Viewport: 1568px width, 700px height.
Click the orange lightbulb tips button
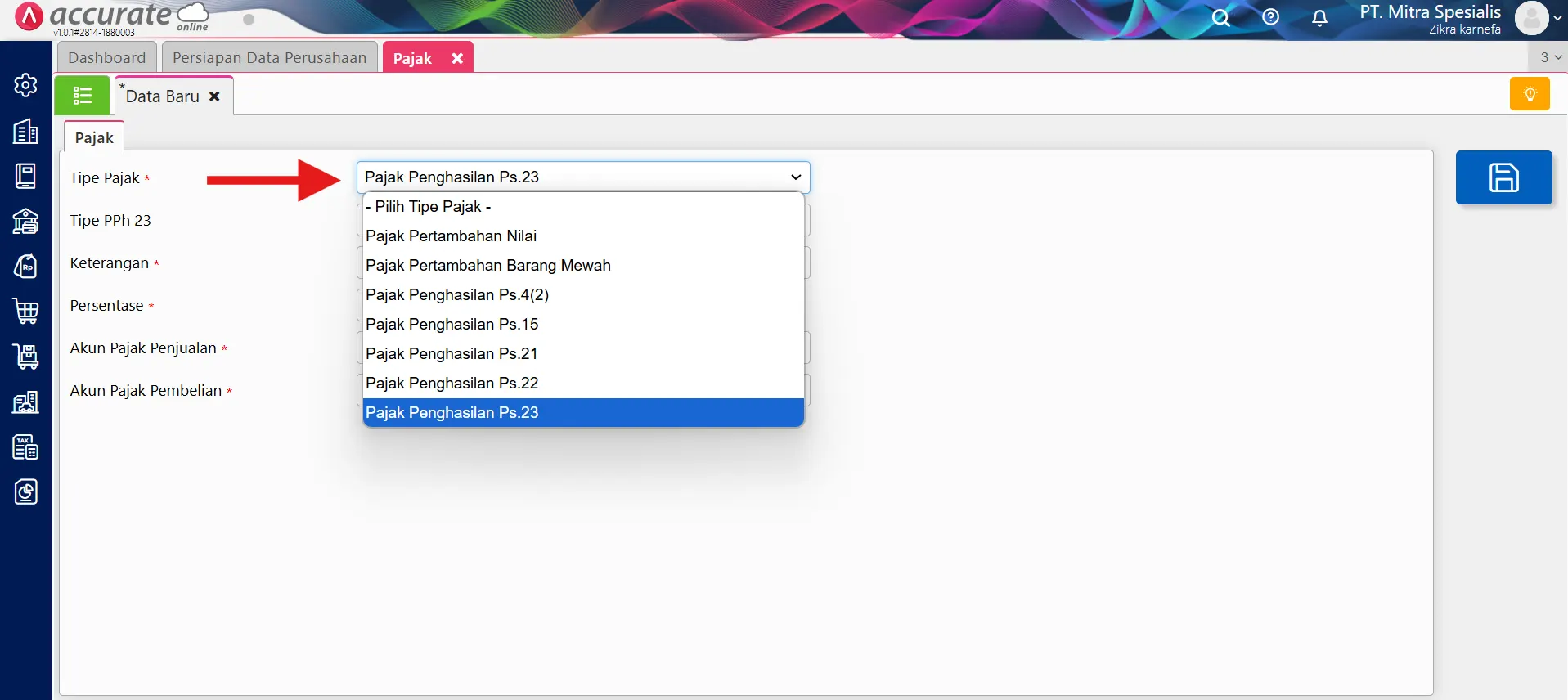click(x=1530, y=94)
